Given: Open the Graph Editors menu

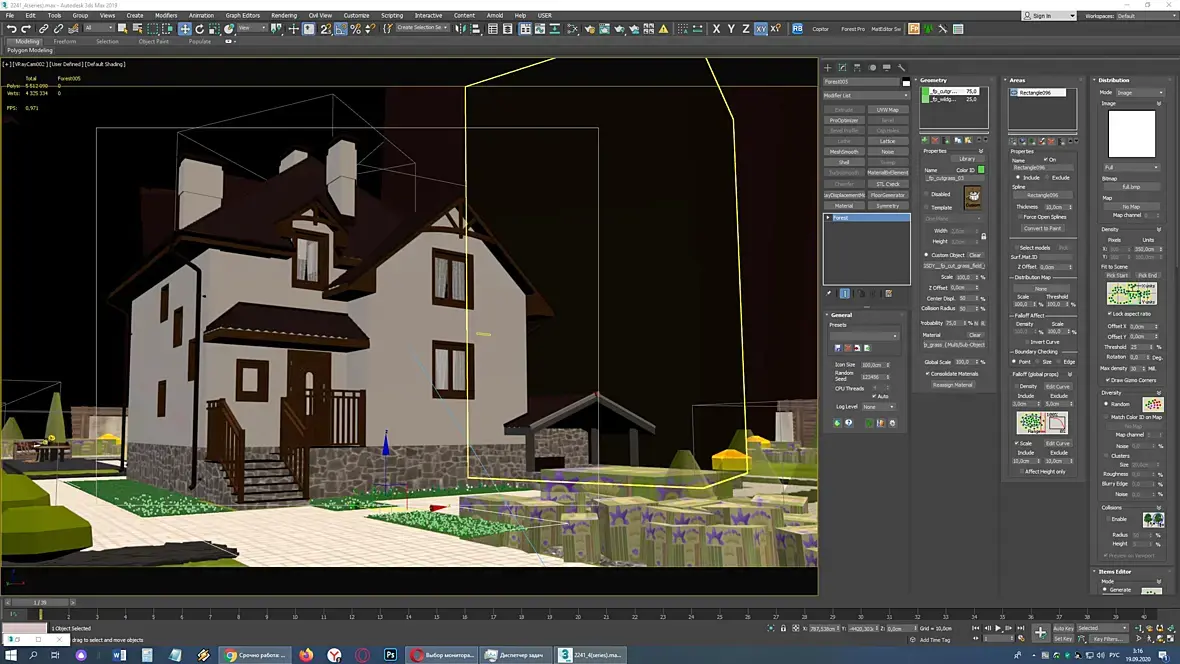Looking at the screenshot, I should [x=242, y=15].
